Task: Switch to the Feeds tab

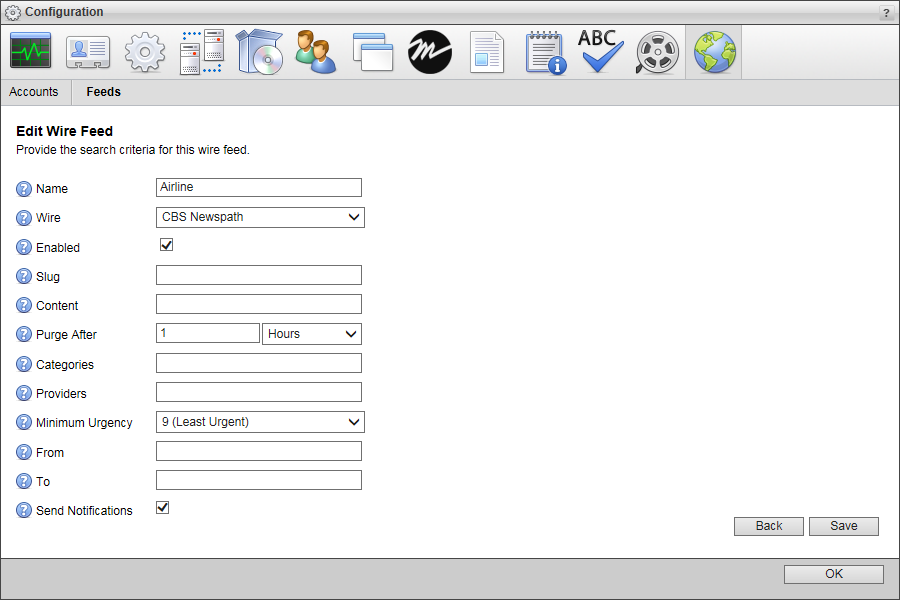Action: pos(103,92)
